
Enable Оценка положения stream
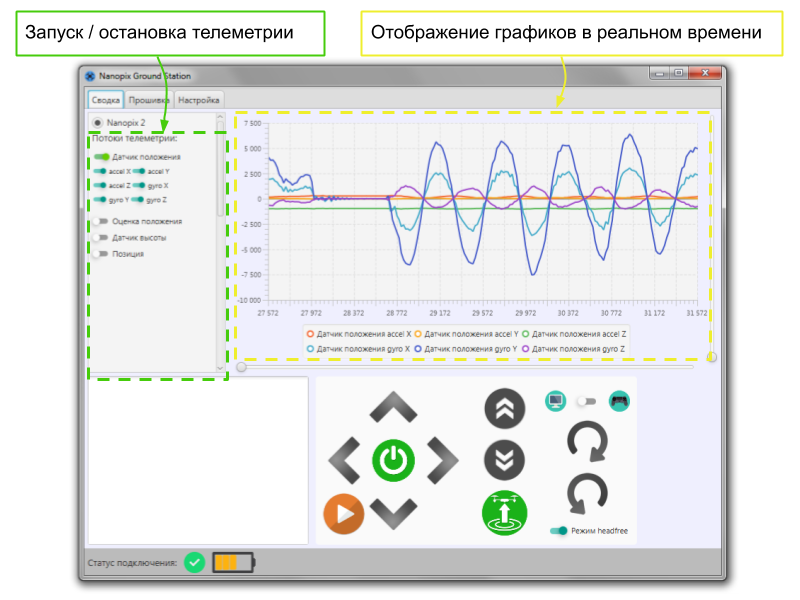click(x=102, y=221)
